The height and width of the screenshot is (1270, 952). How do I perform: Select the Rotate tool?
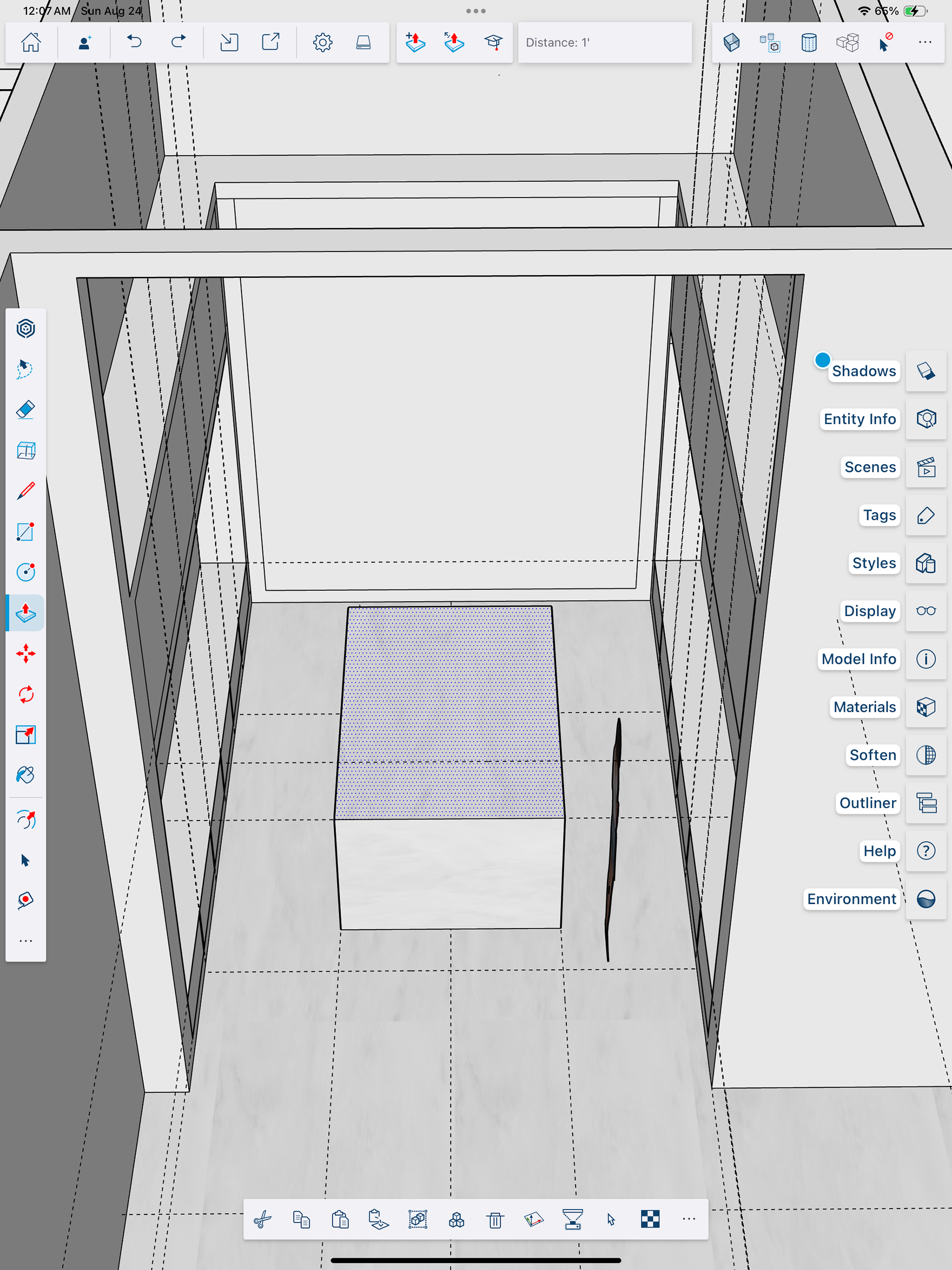pos(25,694)
